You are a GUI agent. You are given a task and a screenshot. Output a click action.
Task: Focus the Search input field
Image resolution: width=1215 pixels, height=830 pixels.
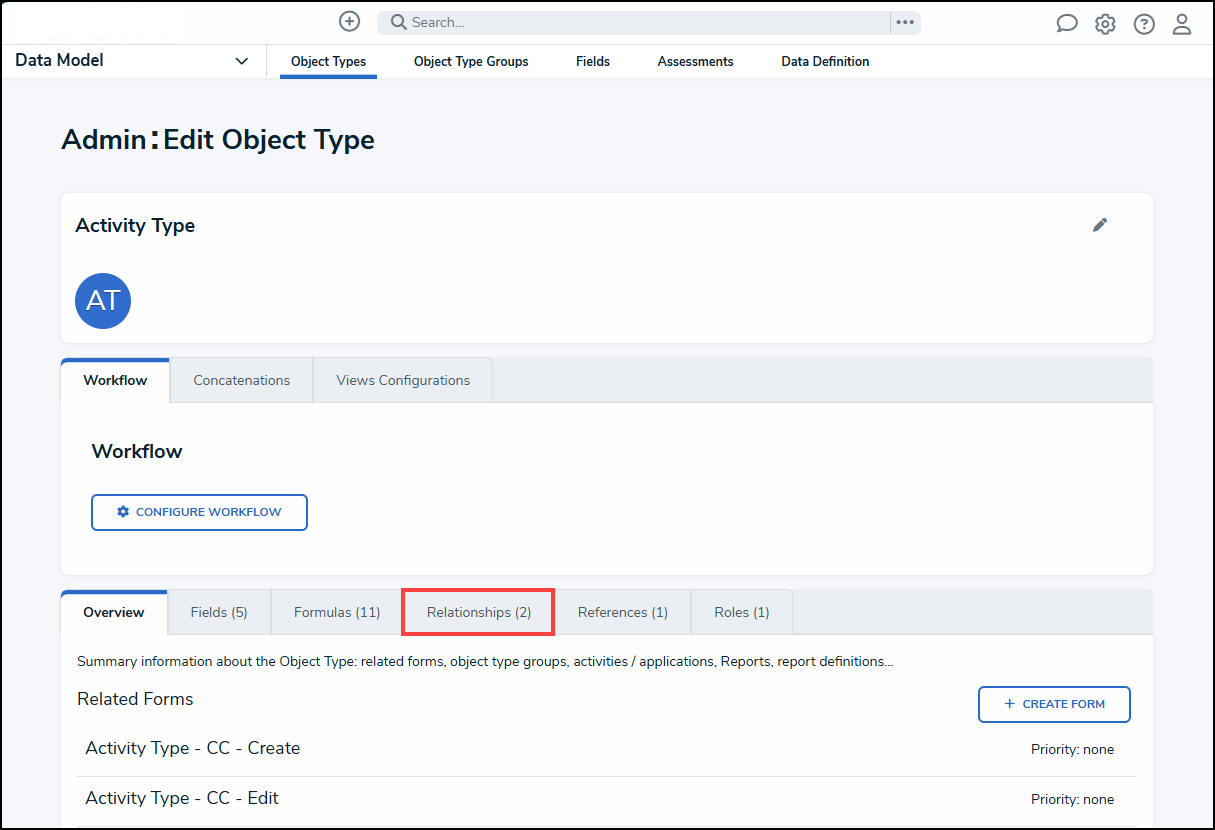click(x=640, y=22)
